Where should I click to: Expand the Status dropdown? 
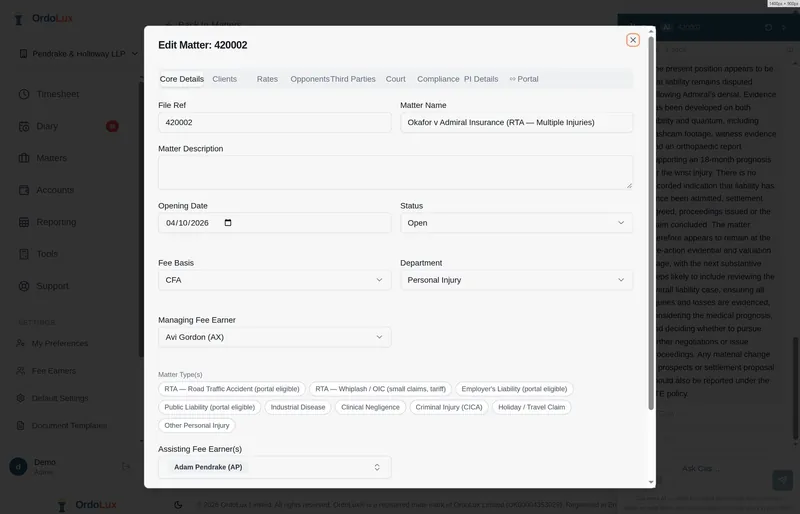[x=516, y=223]
